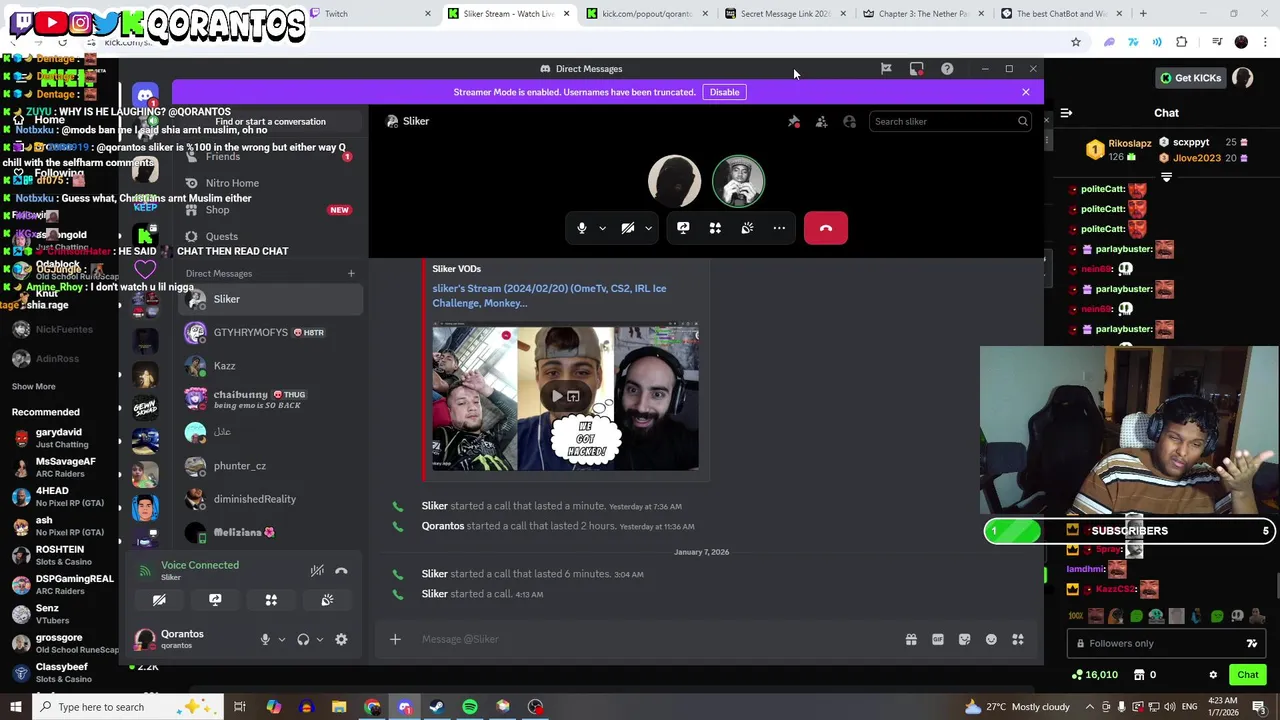Click the attachment plus in message box
The image size is (1280, 720).
click(x=395, y=639)
